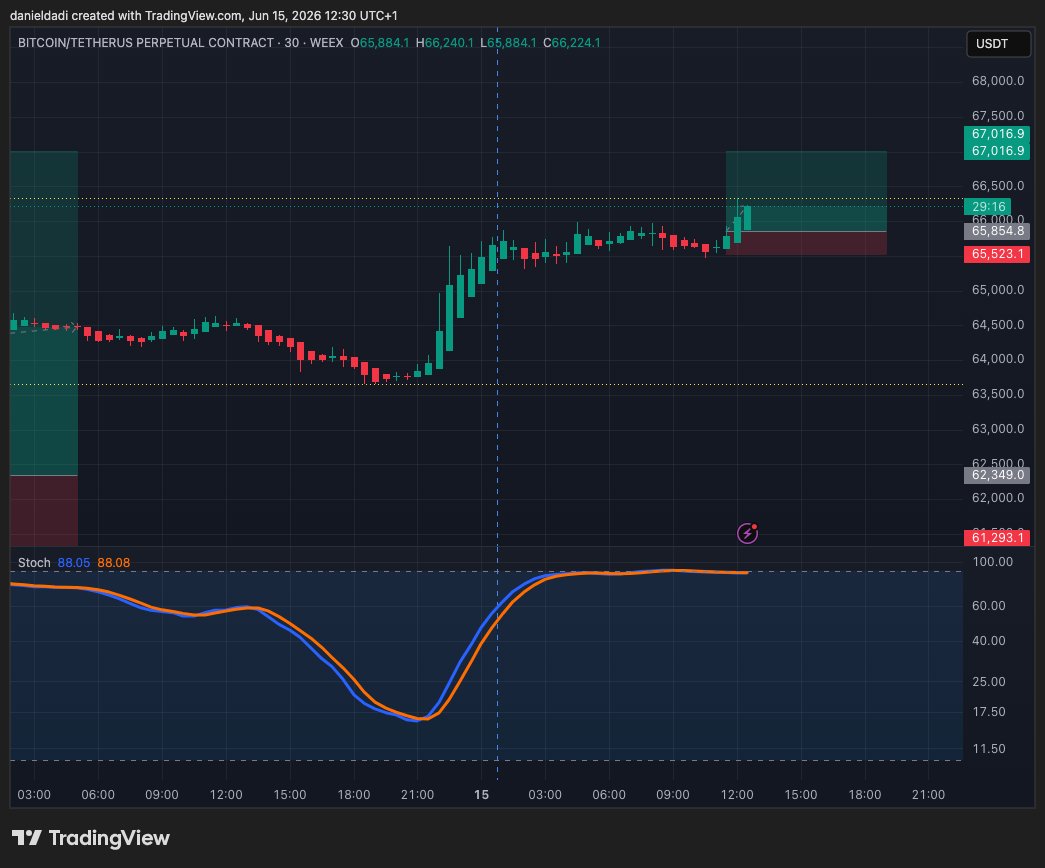
Task: Click the 100.00 level on Stoch axis
Action: pos(992,562)
